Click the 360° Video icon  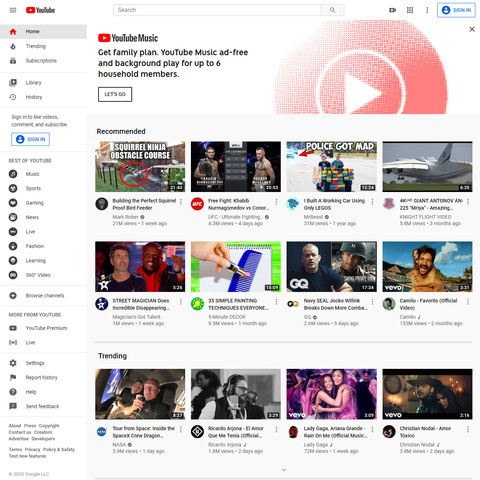click(x=13, y=275)
